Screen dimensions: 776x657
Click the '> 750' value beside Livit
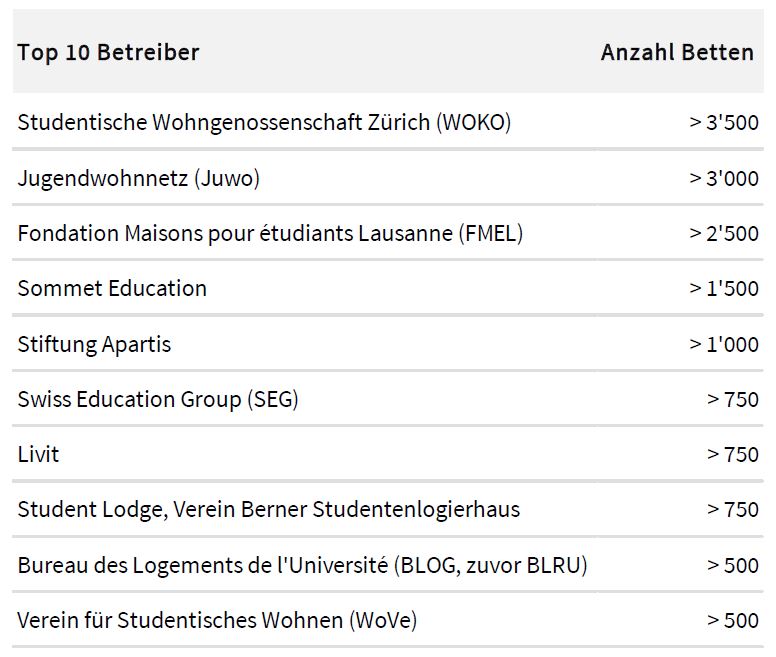pos(733,455)
